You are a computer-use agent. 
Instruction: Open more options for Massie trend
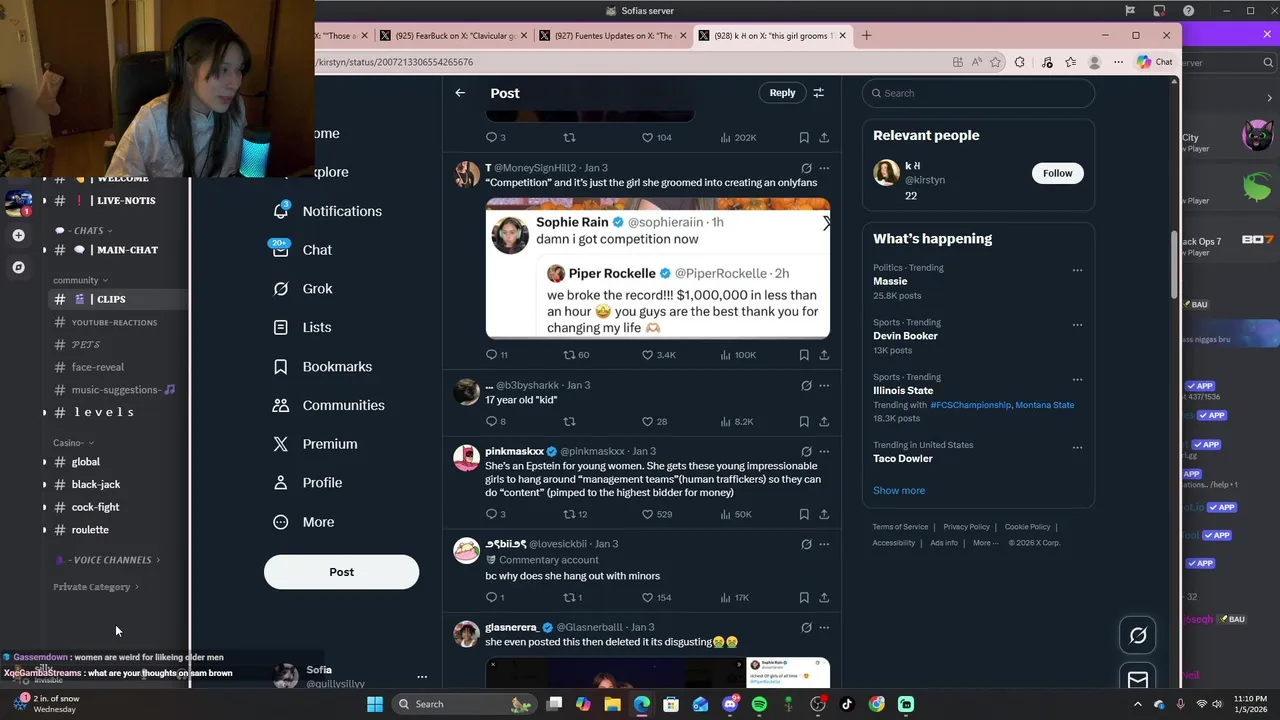[x=1077, y=270]
